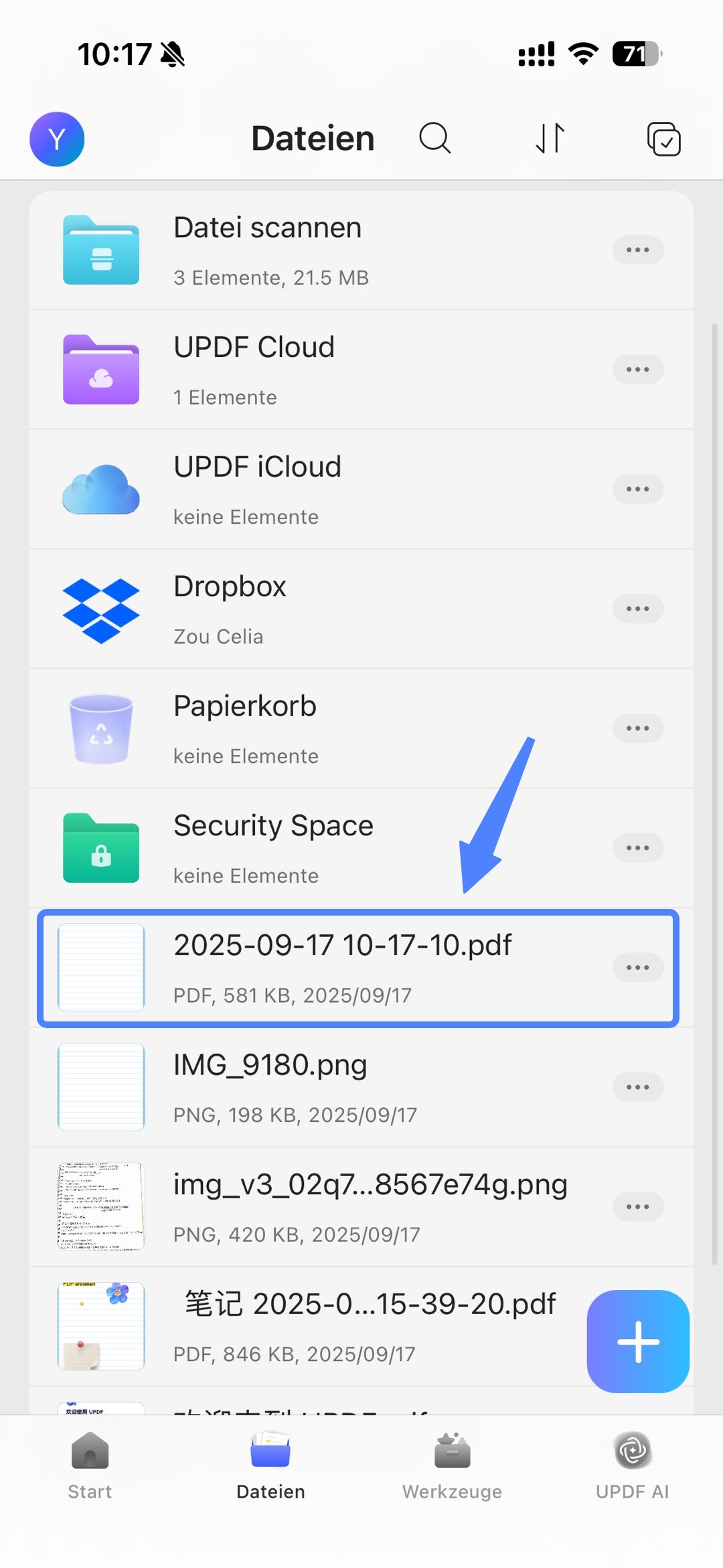This screenshot has width=723, height=1568.
Task: Show more options for 2025-09-17 10-17-10.pdf
Action: [x=638, y=967]
